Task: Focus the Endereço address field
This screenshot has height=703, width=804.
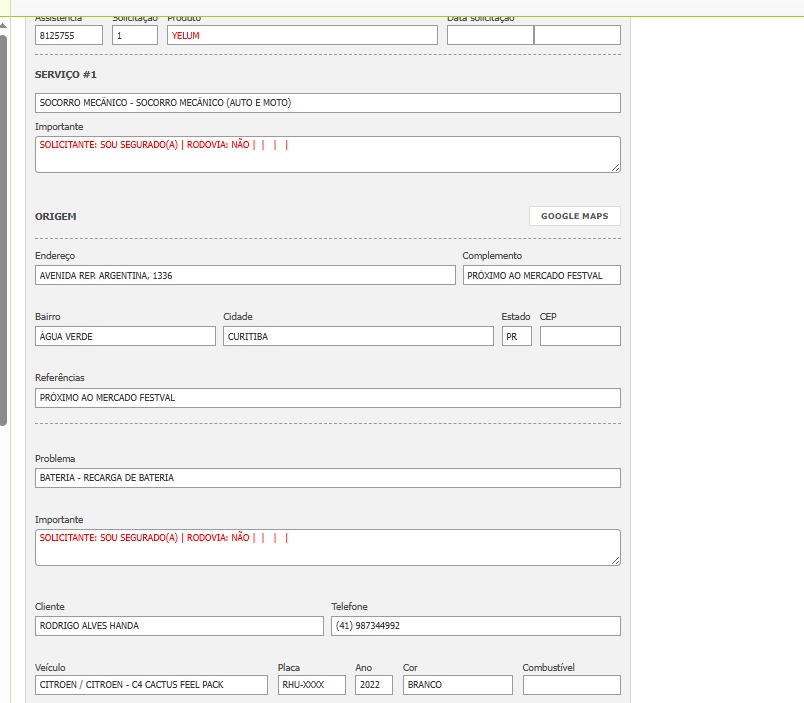Action: coord(244,275)
